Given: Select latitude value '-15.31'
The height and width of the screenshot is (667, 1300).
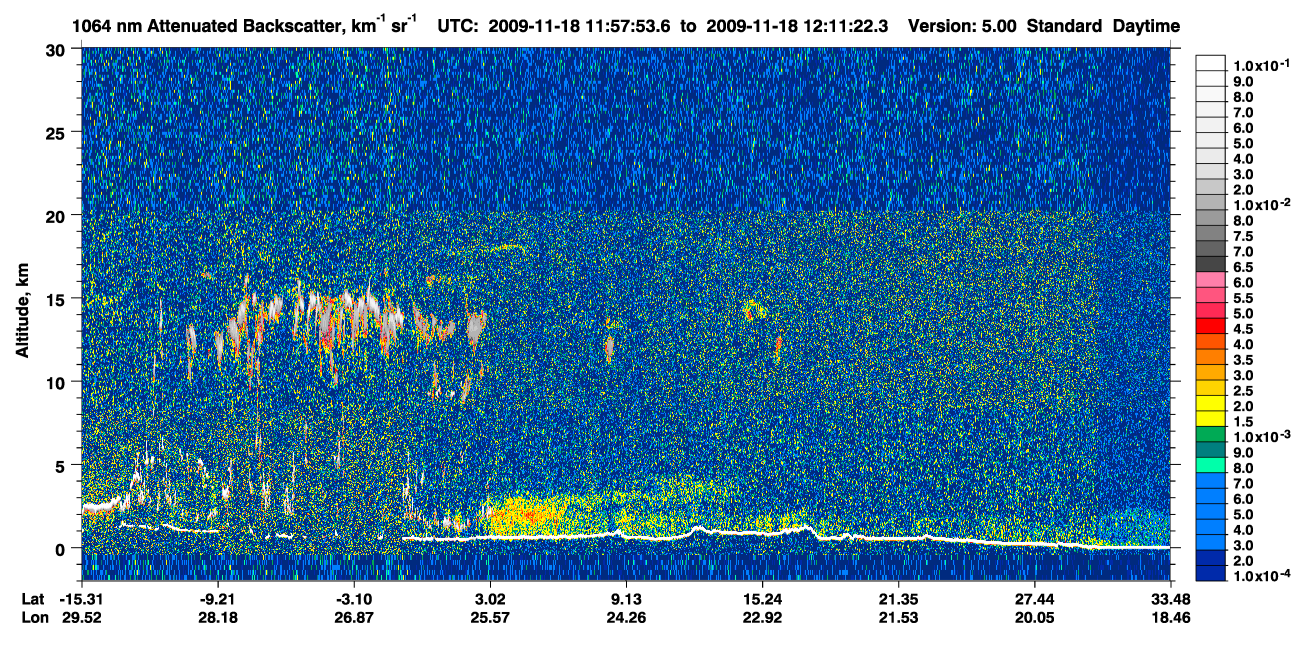Looking at the screenshot, I should [82, 598].
